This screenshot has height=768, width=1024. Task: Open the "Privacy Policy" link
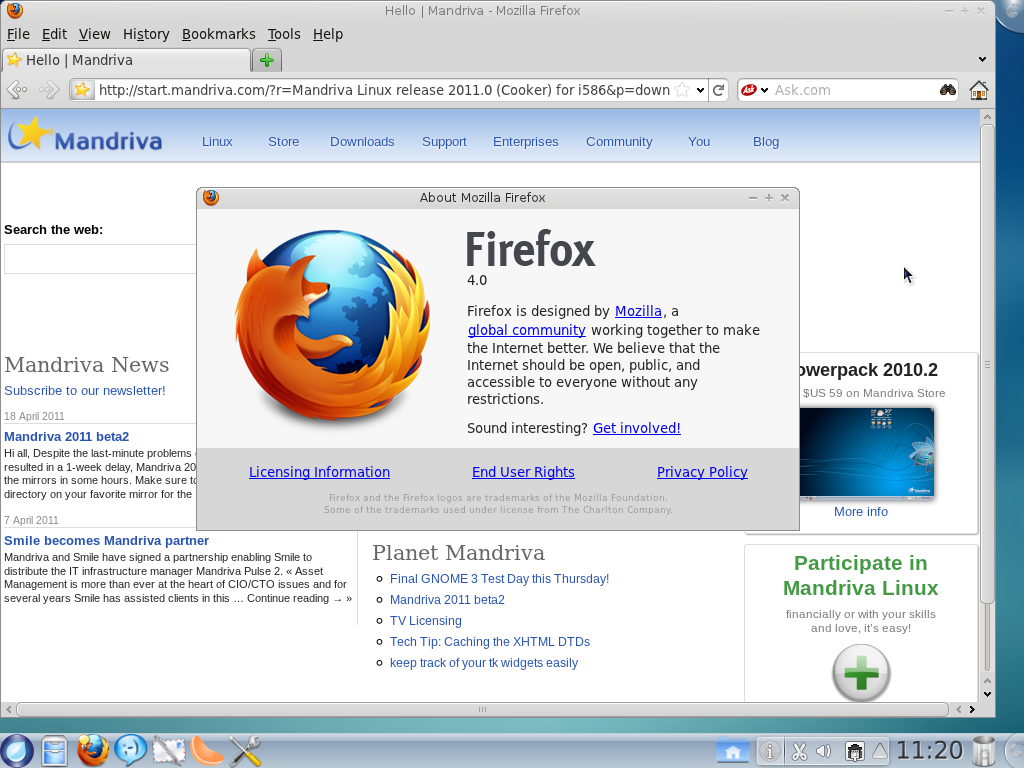coord(701,471)
